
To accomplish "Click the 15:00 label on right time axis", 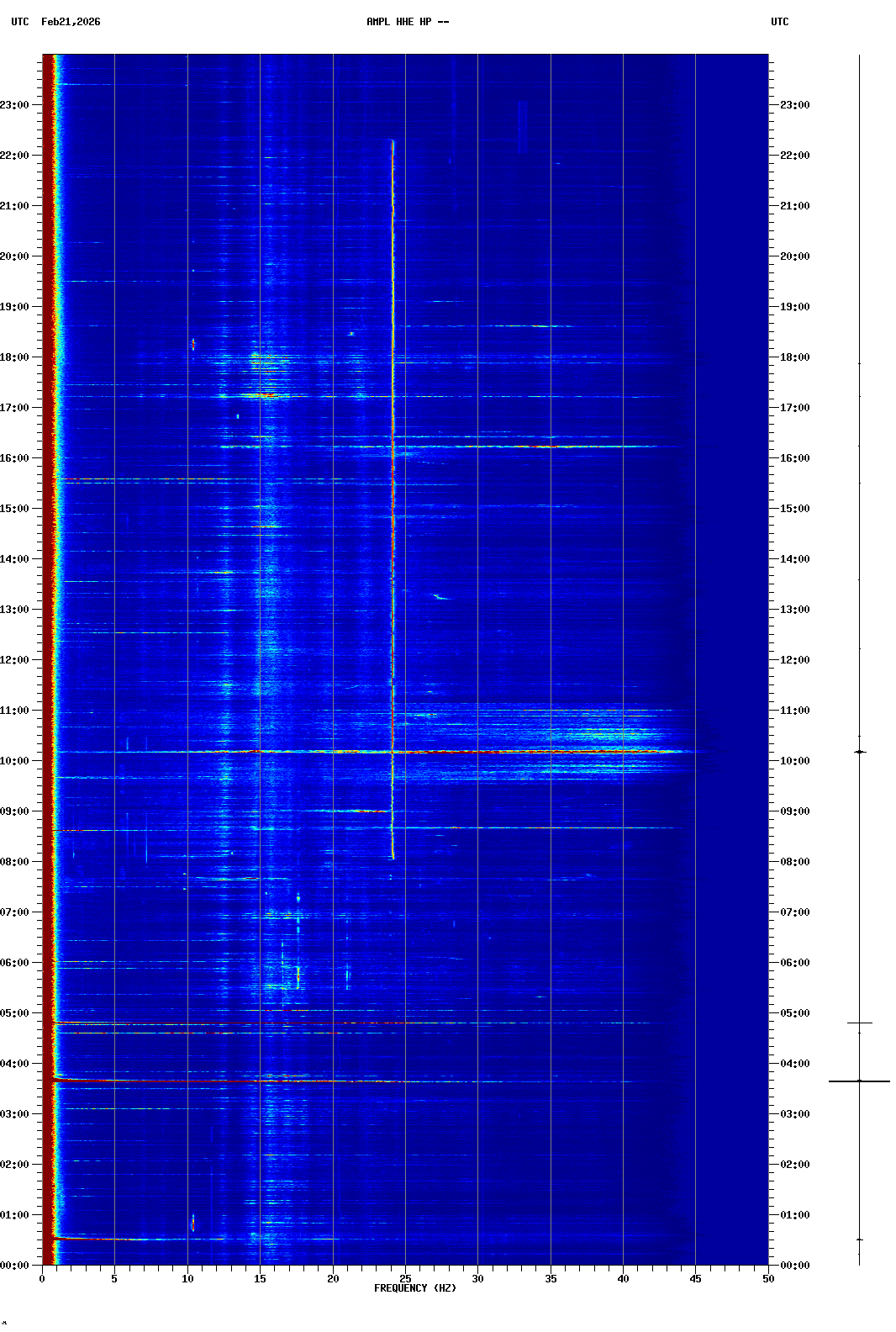I will coord(794,509).
